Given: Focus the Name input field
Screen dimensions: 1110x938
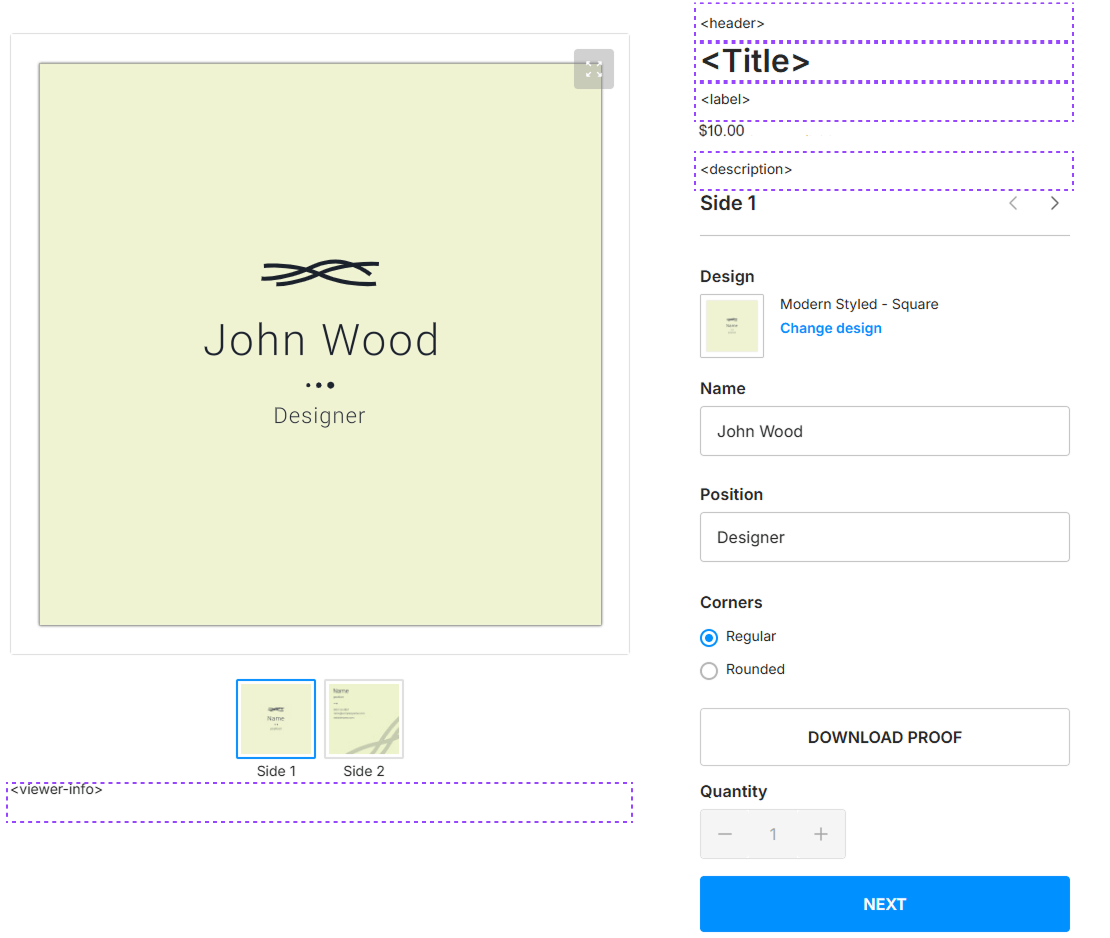Looking at the screenshot, I should pyautogui.click(x=884, y=431).
